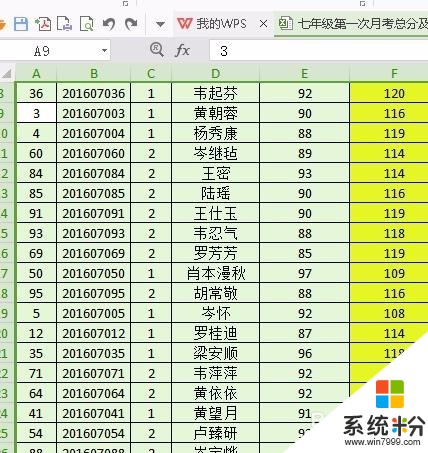The image size is (428, 453).
Task: Select column B header
Action: (x=94, y=73)
